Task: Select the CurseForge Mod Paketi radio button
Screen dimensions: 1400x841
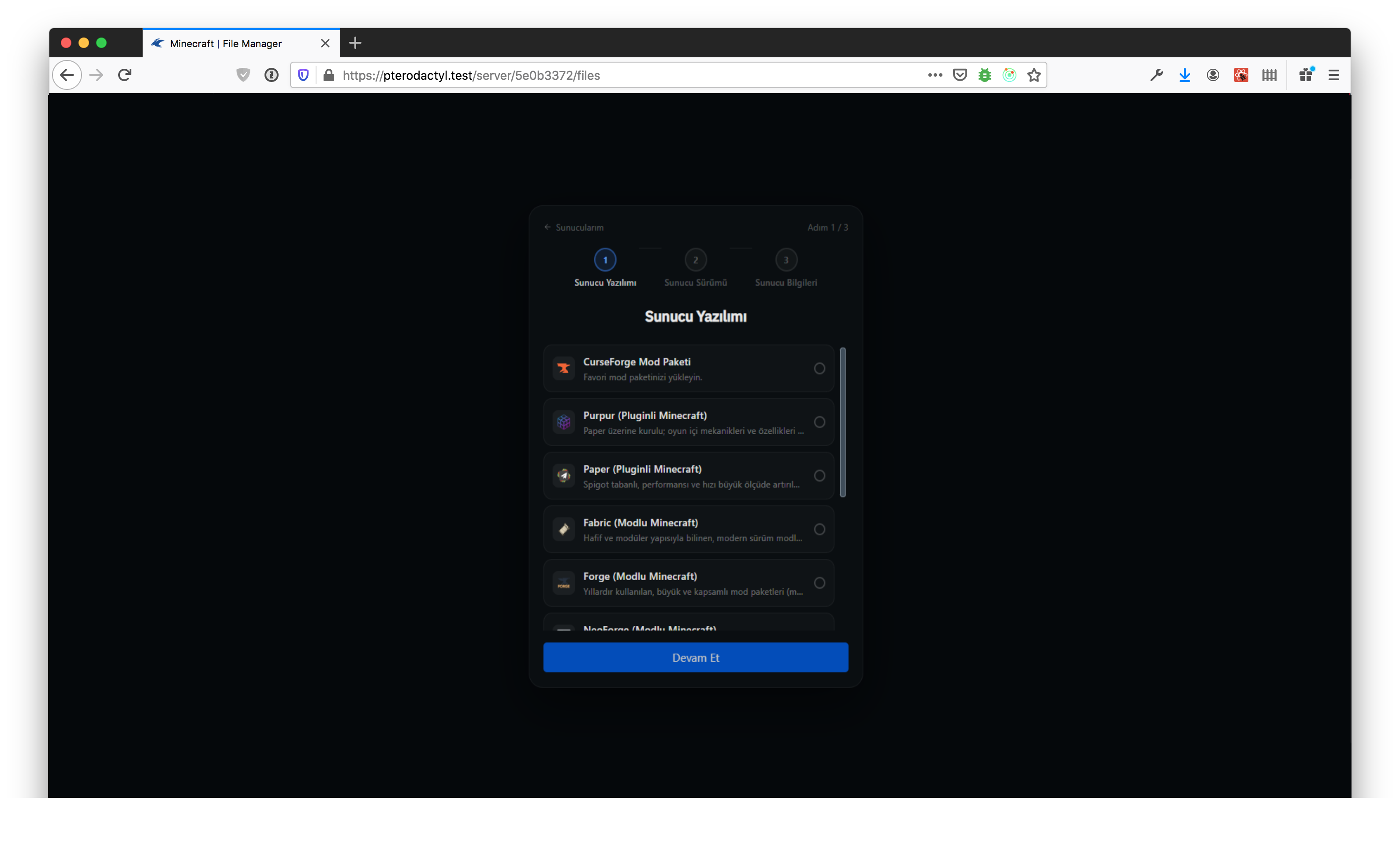Action: [x=819, y=368]
